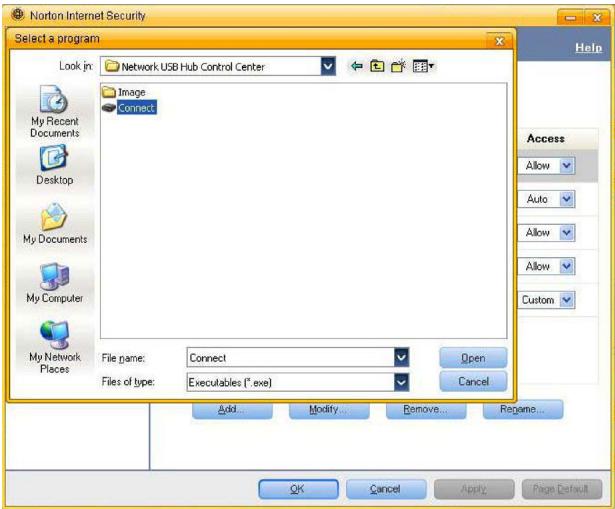Click the Add... button
The width and height of the screenshot is (615, 509).
click(x=232, y=409)
